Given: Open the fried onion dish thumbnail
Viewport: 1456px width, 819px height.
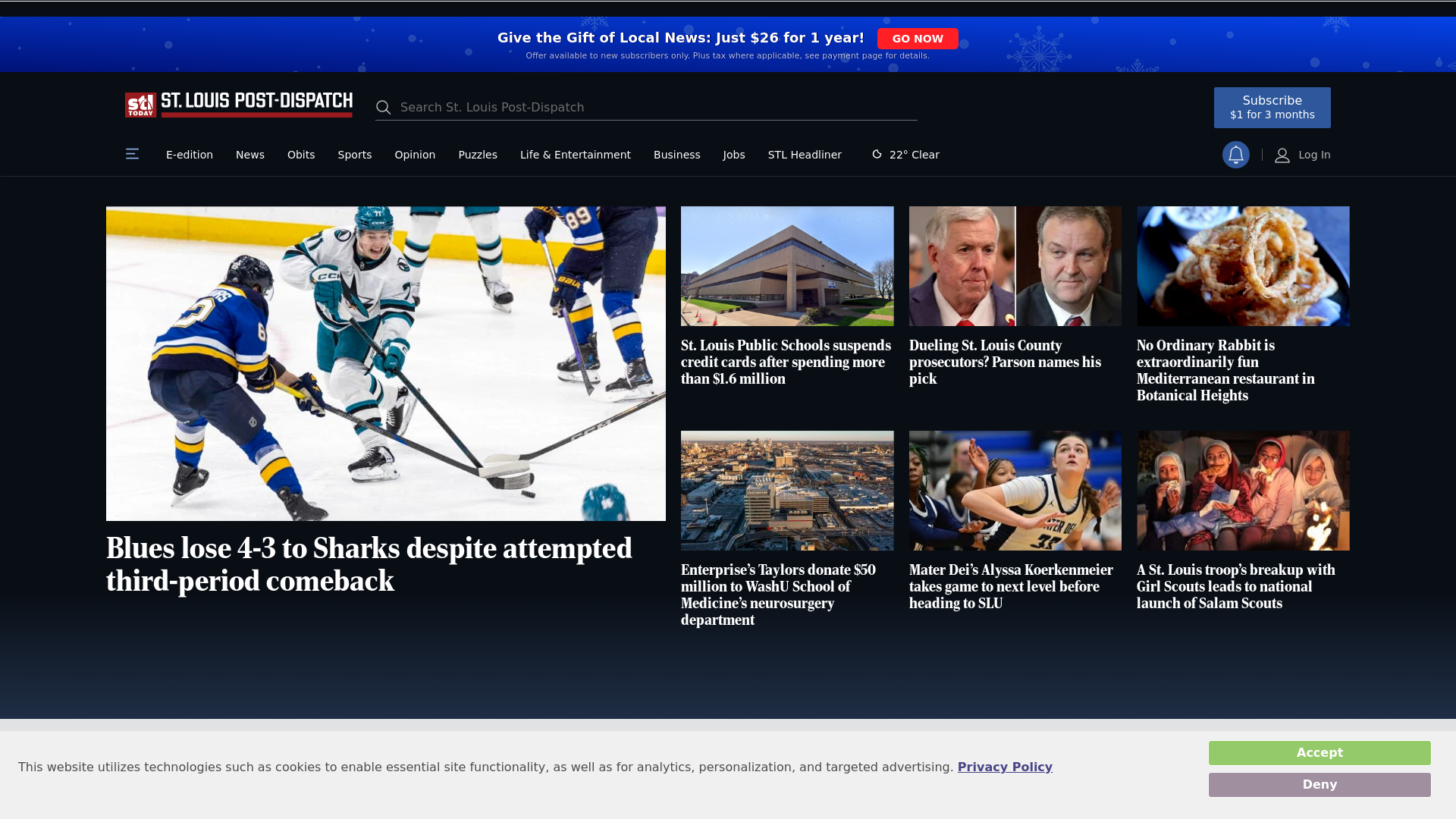Looking at the screenshot, I should (1243, 266).
